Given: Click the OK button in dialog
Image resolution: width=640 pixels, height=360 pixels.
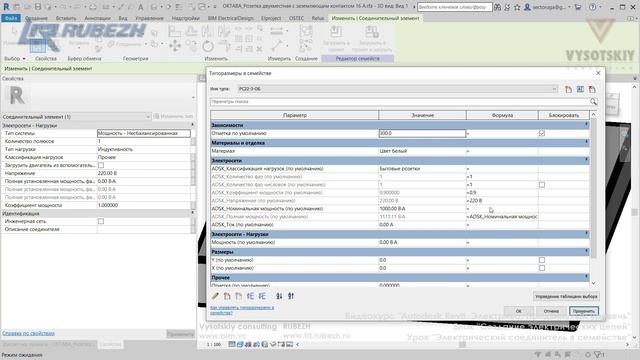Looking at the screenshot, I should click(518, 311).
